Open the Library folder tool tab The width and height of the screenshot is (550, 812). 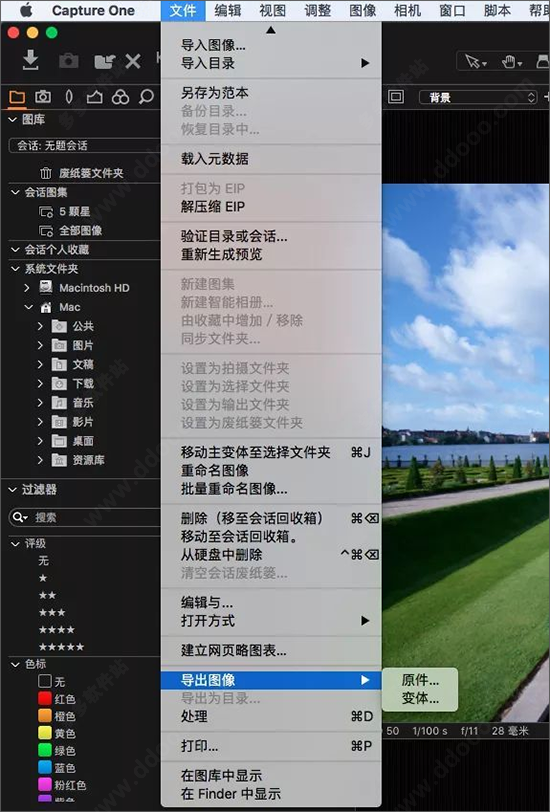17,97
